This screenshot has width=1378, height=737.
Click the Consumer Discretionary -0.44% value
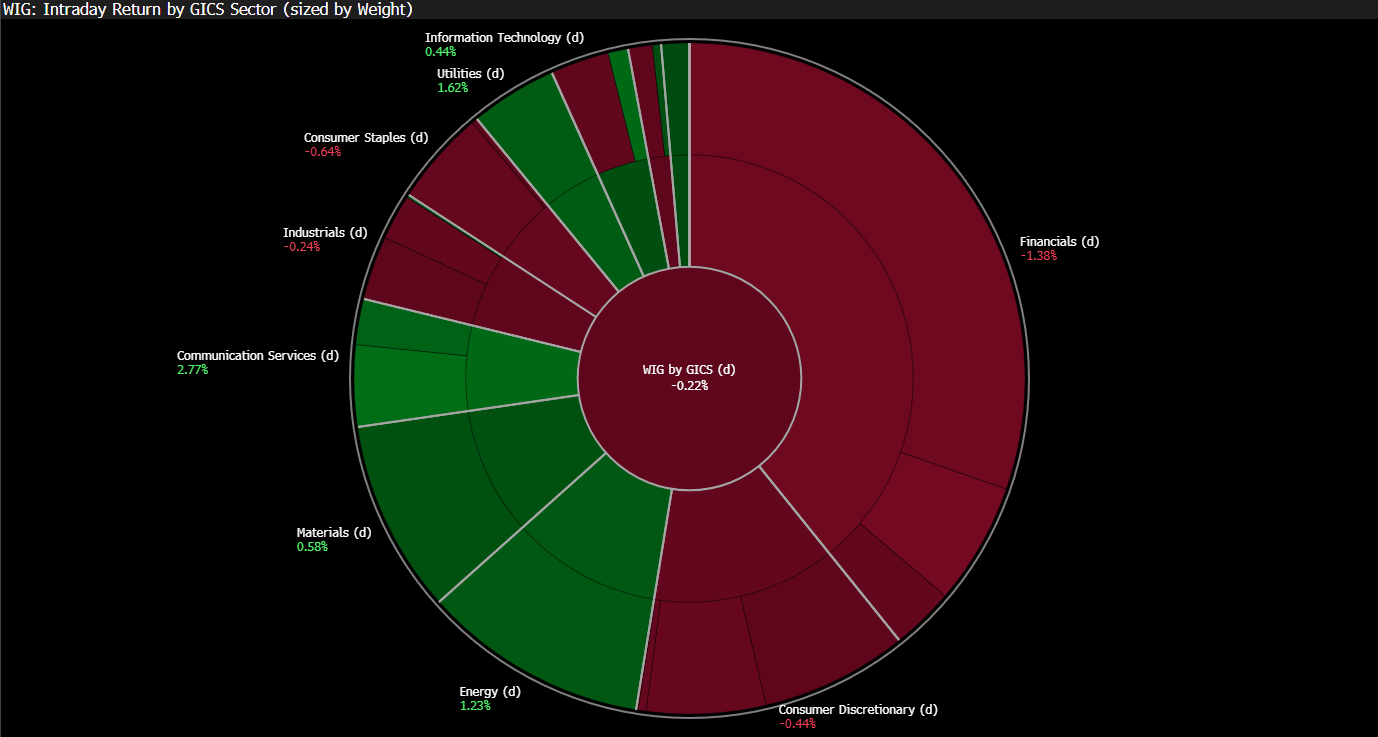797,724
